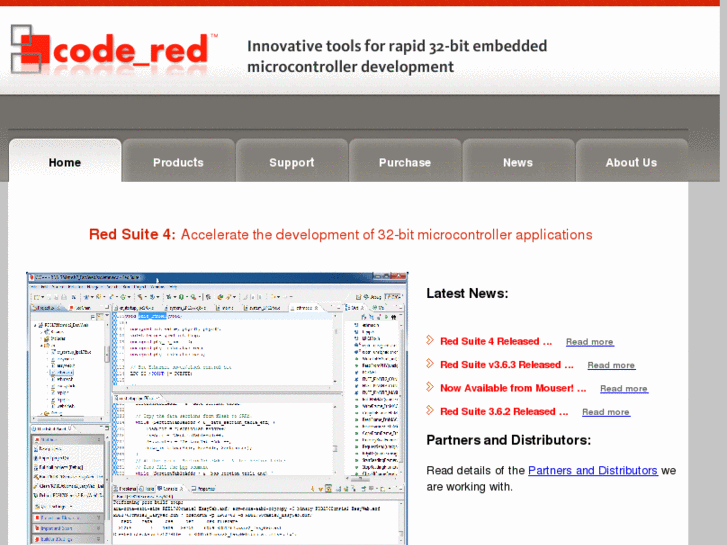Viewport: 727px width, 545px height.
Task: Click Read more for Red Suite v3.6.3 Released
Action: (x=611, y=365)
